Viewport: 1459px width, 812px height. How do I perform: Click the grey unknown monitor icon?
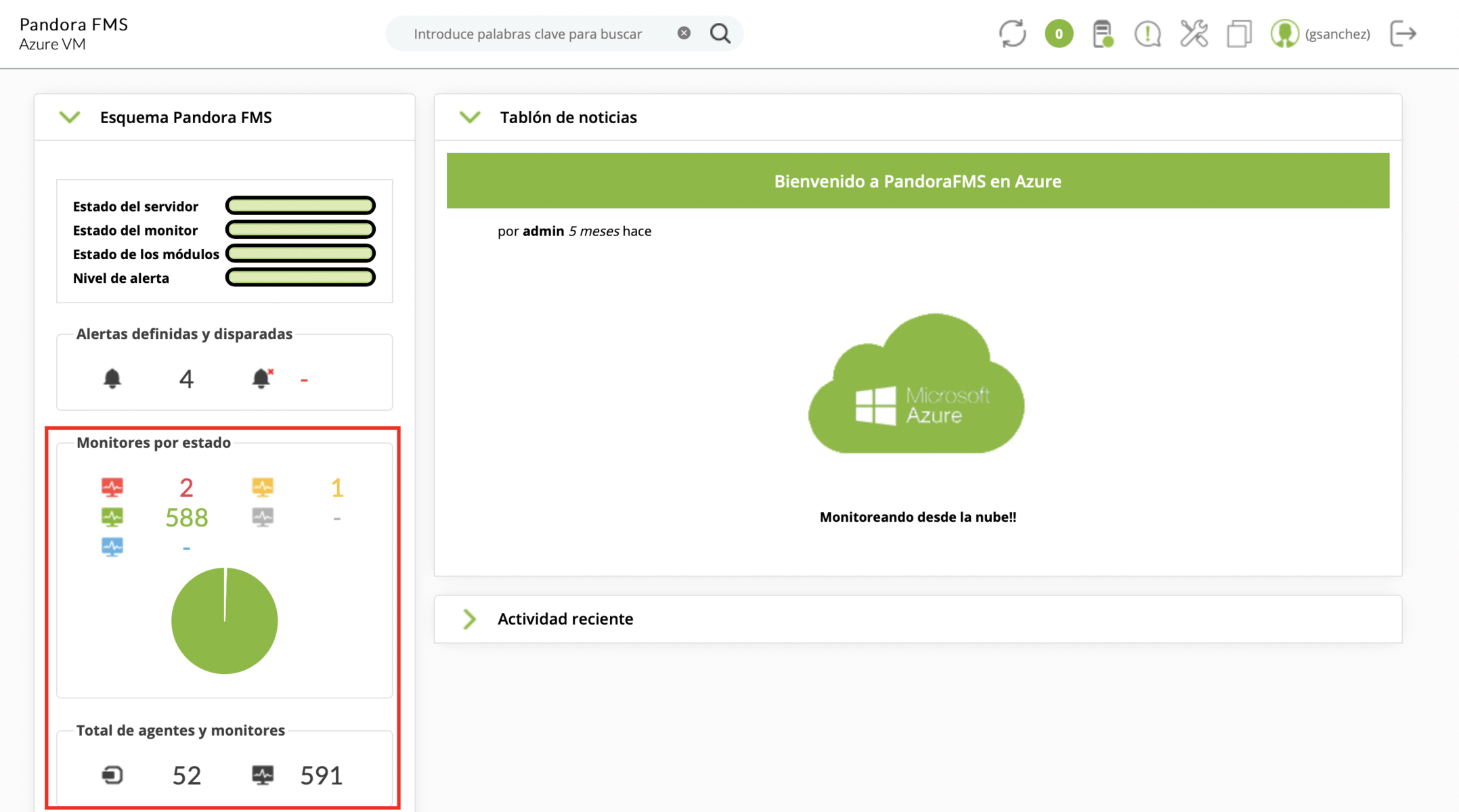(x=263, y=518)
